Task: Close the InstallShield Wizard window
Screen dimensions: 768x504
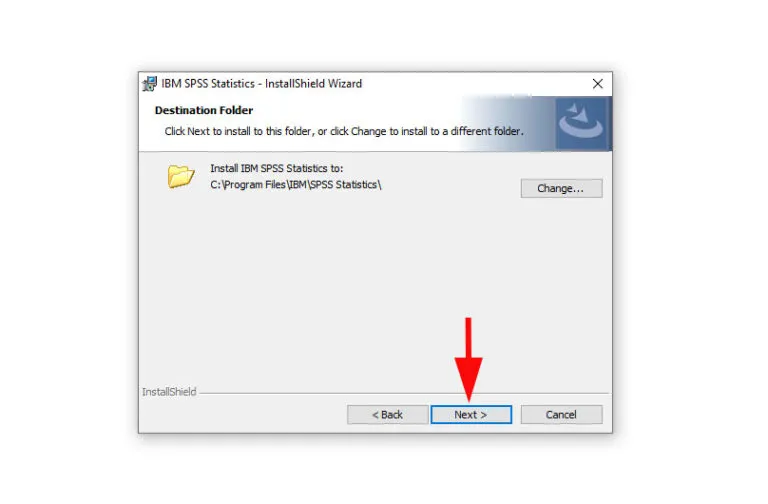Action: [597, 84]
